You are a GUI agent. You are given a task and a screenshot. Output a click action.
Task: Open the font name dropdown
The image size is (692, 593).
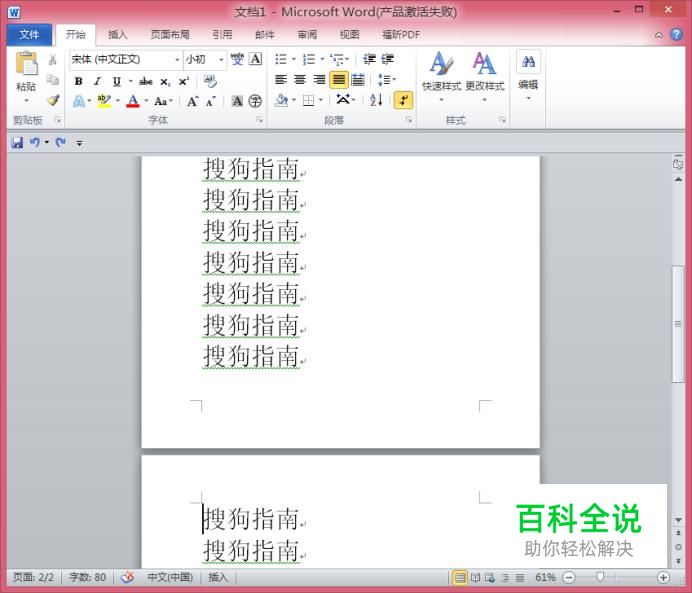177,60
